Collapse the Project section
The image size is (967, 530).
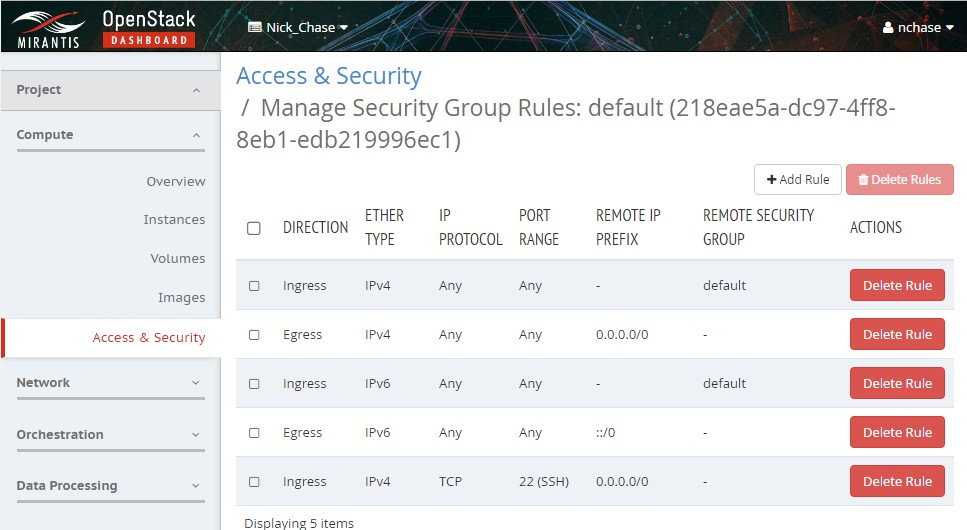pyautogui.click(x=110, y=90)
